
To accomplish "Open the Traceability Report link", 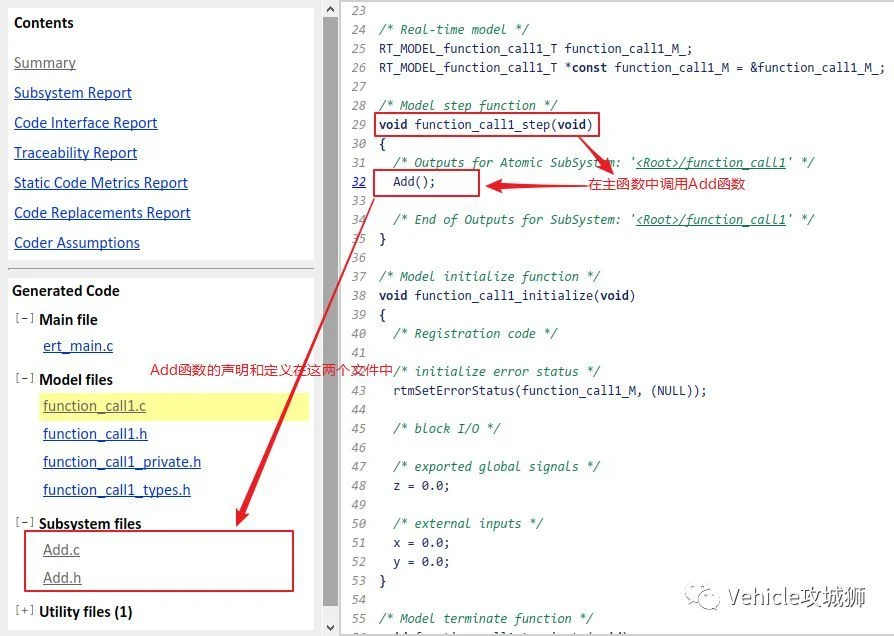I will [x=75, y=152].
